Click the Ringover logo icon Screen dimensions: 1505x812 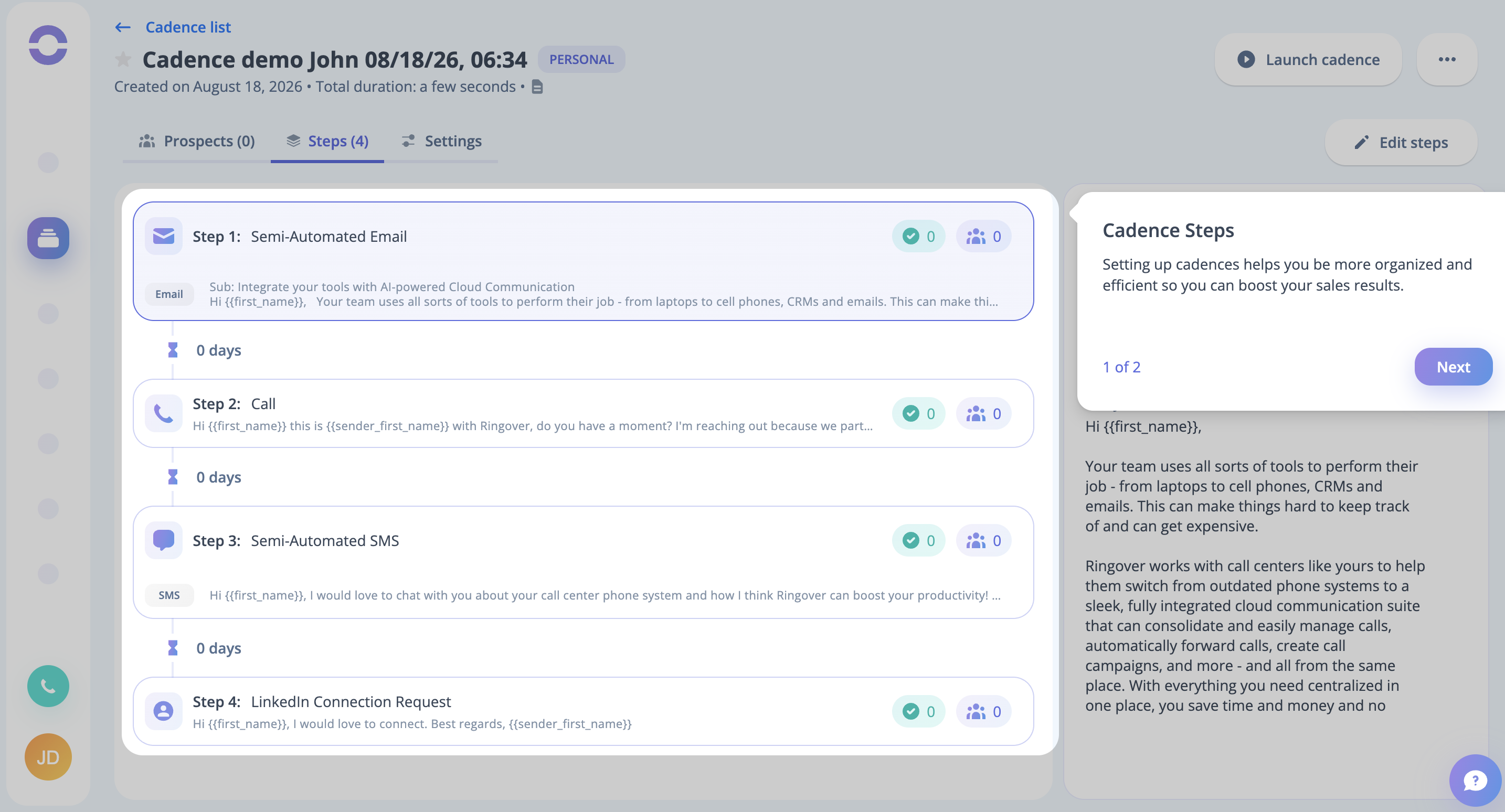click(x=48, y=45)
